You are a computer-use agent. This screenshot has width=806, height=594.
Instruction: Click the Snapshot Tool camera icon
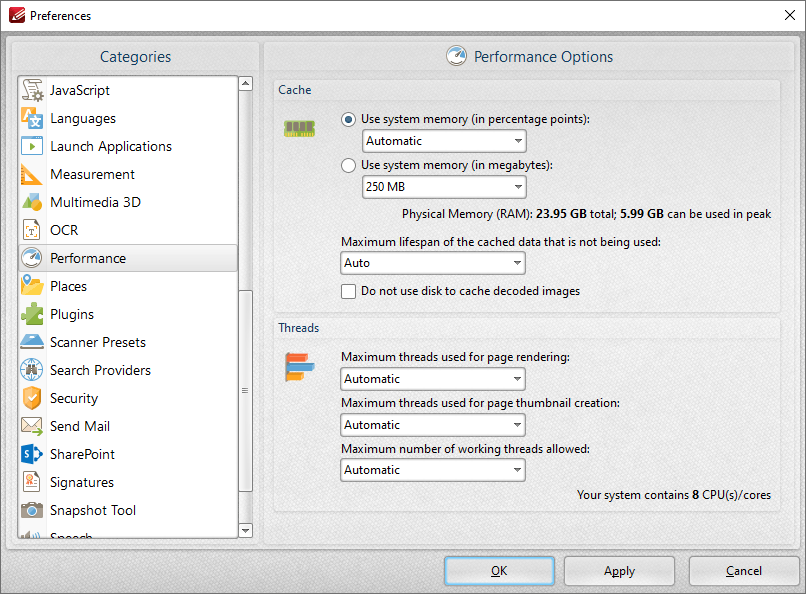click(32, 510)
